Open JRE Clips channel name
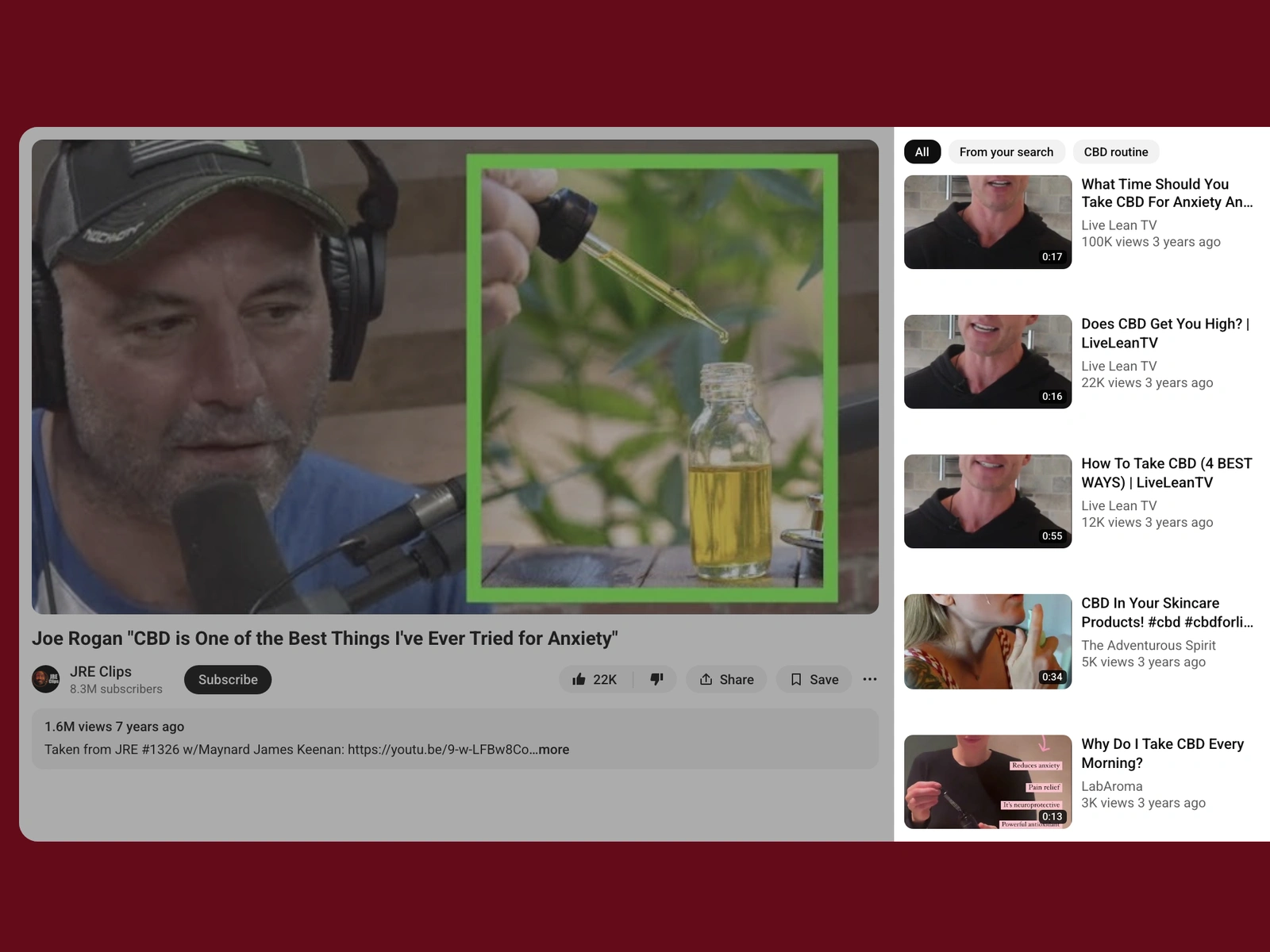Viewport: 1270px width, 952px height. coord(101,671)
